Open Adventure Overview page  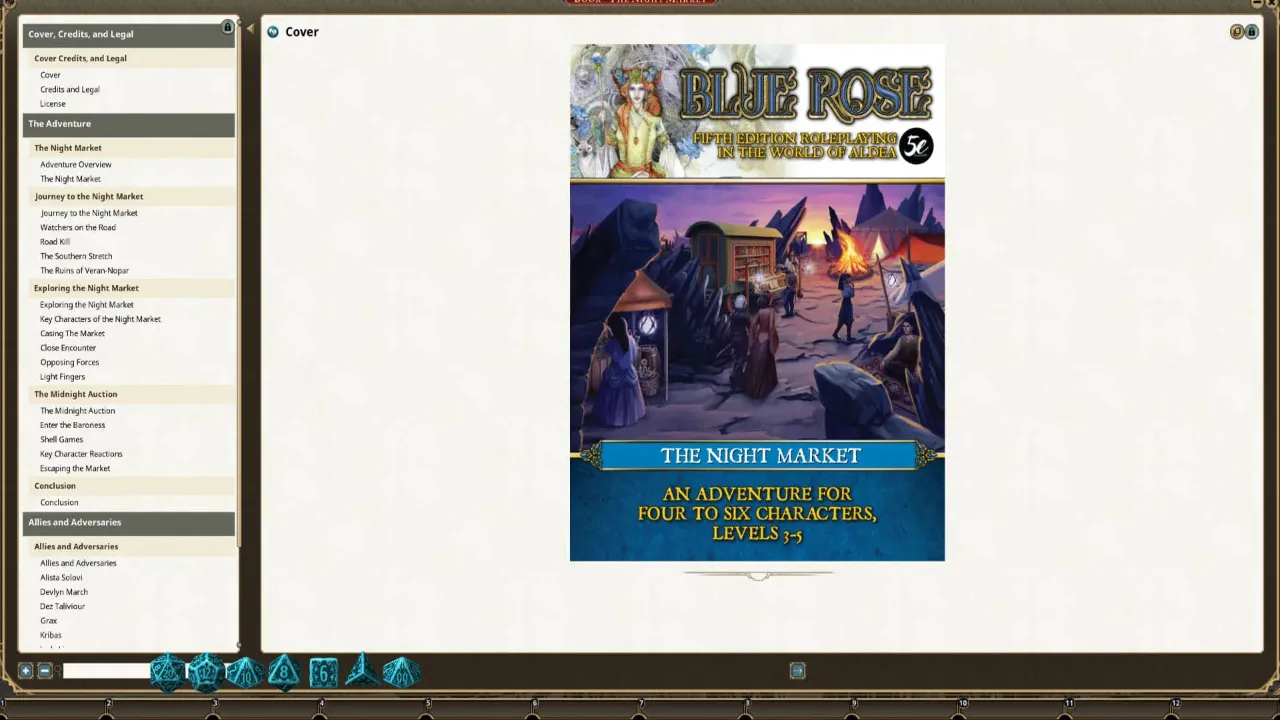point(76,165)
